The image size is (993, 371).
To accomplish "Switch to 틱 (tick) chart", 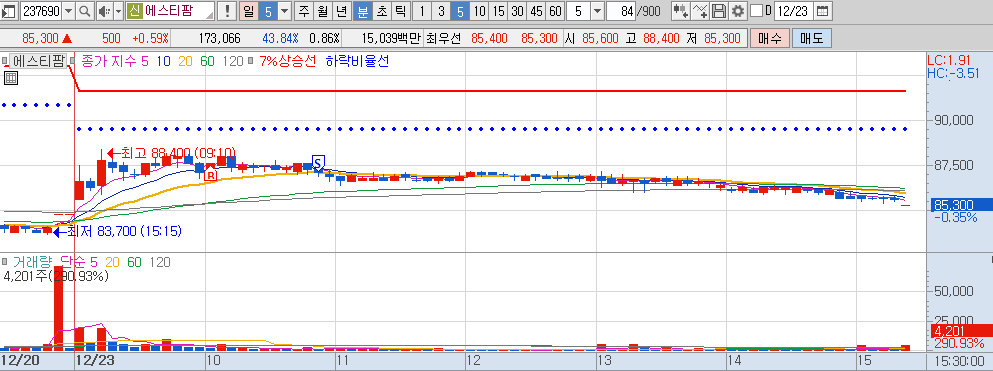I will (400, 11).
